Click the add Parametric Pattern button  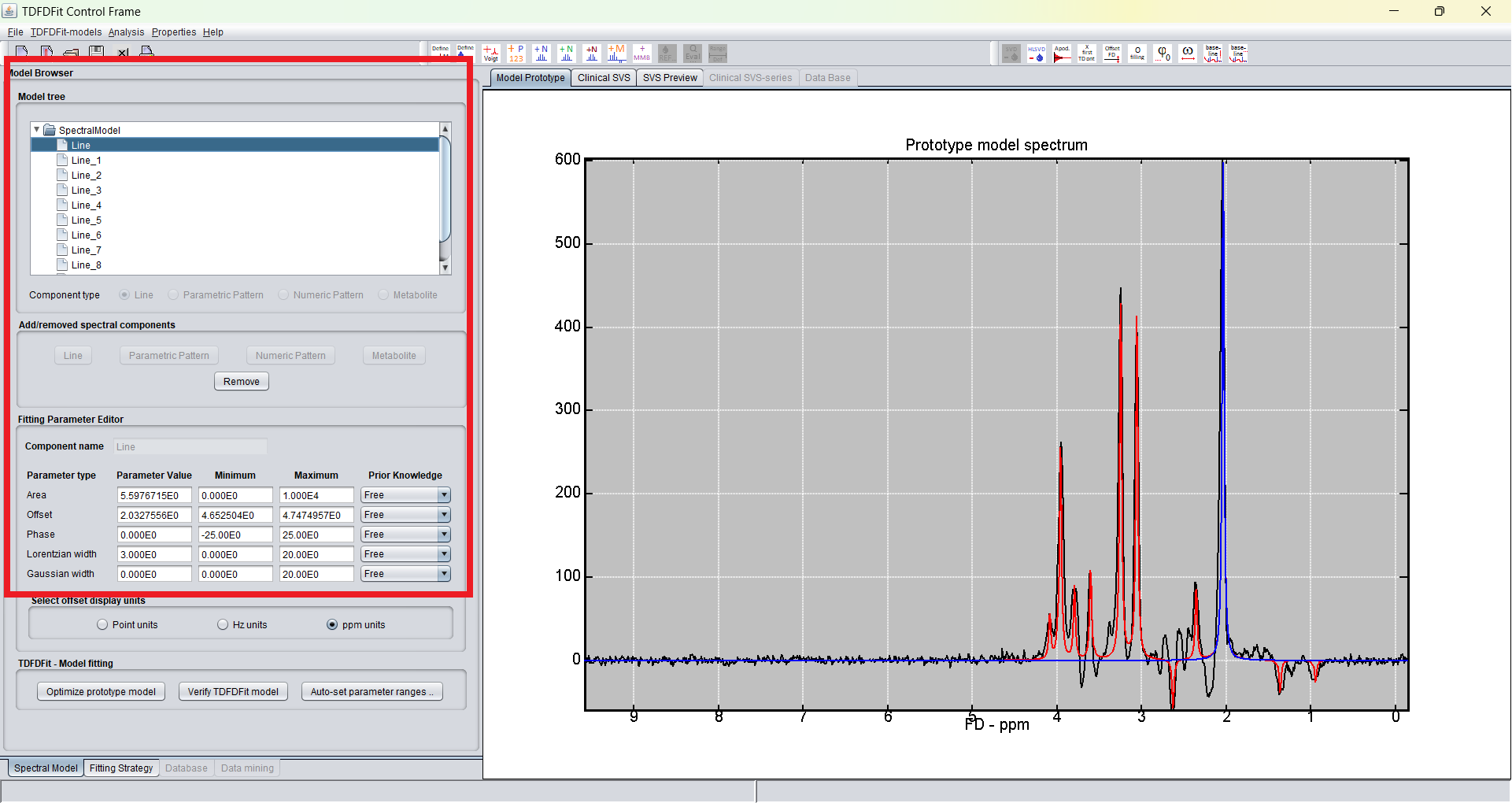coord(169,356)
